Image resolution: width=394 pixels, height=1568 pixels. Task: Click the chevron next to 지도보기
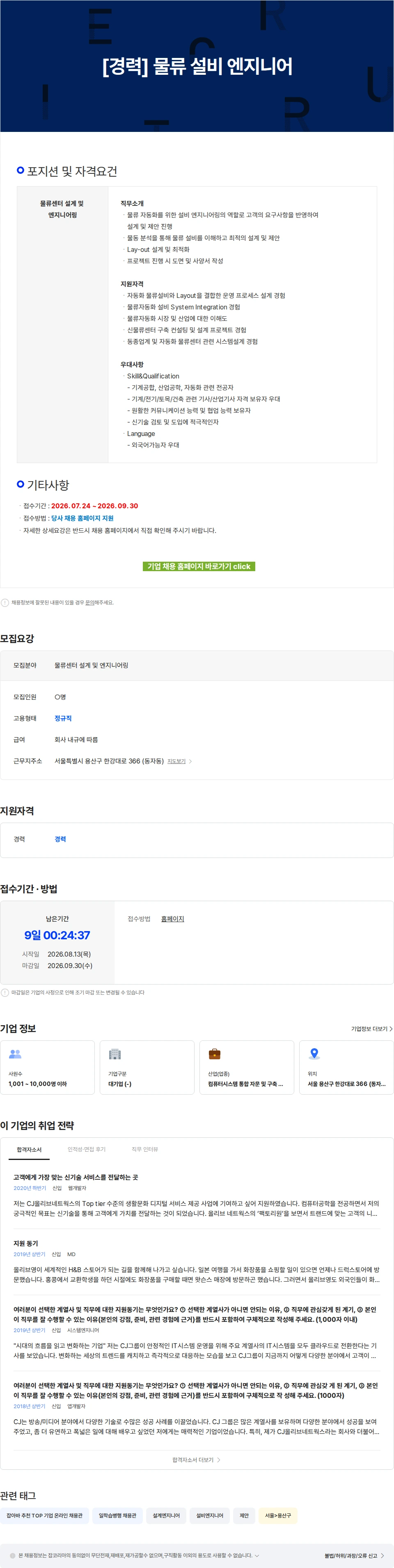pos(190,761)
